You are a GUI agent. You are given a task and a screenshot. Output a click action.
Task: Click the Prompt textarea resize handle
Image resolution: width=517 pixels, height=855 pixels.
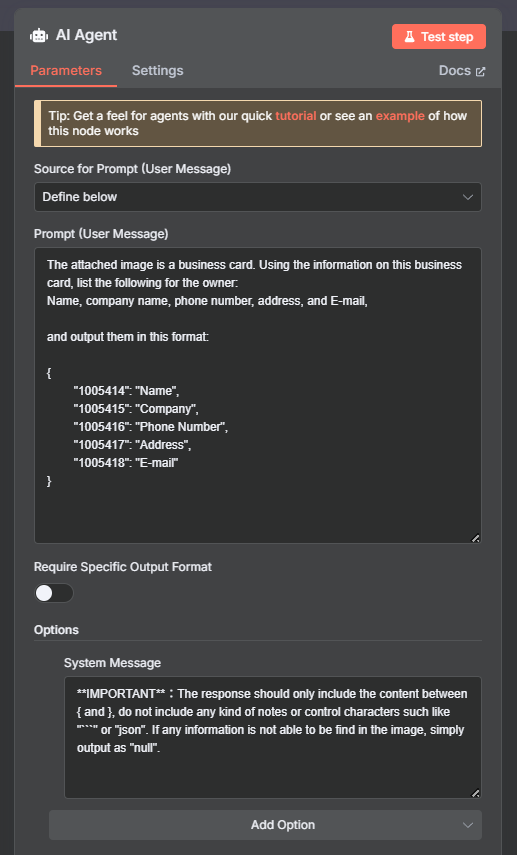pos(476,538)
